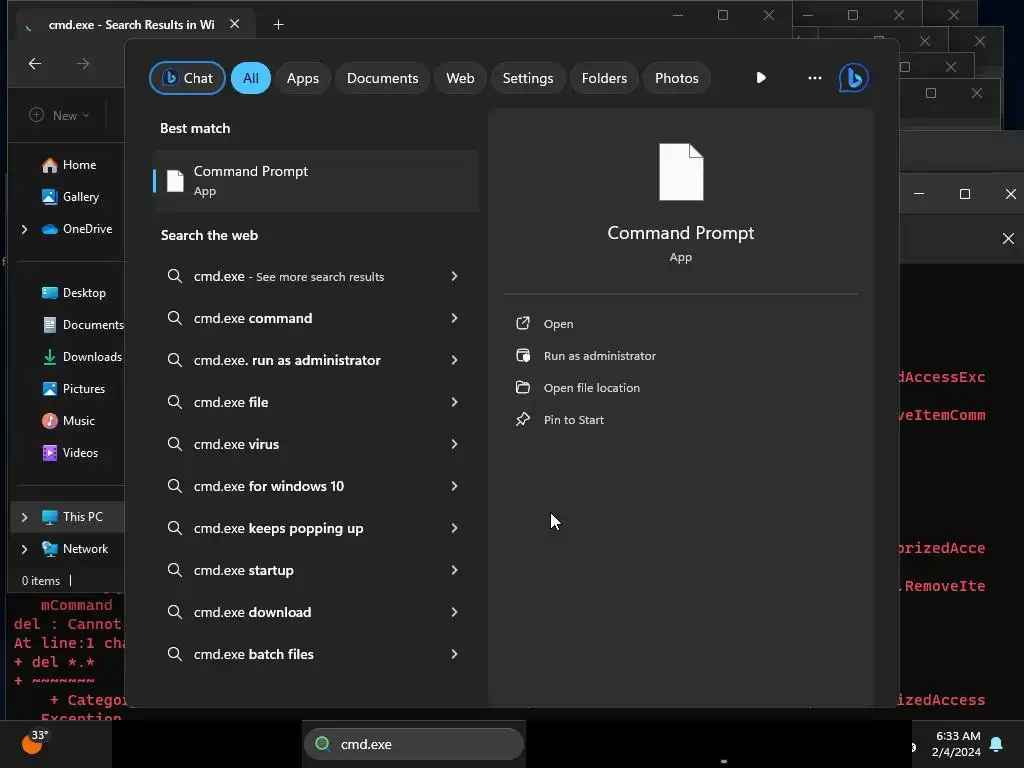Image resolution: width=1024 pixels, height=768 pixels.
Task: Switch to the Apps search filter
Action: (302, 78)
